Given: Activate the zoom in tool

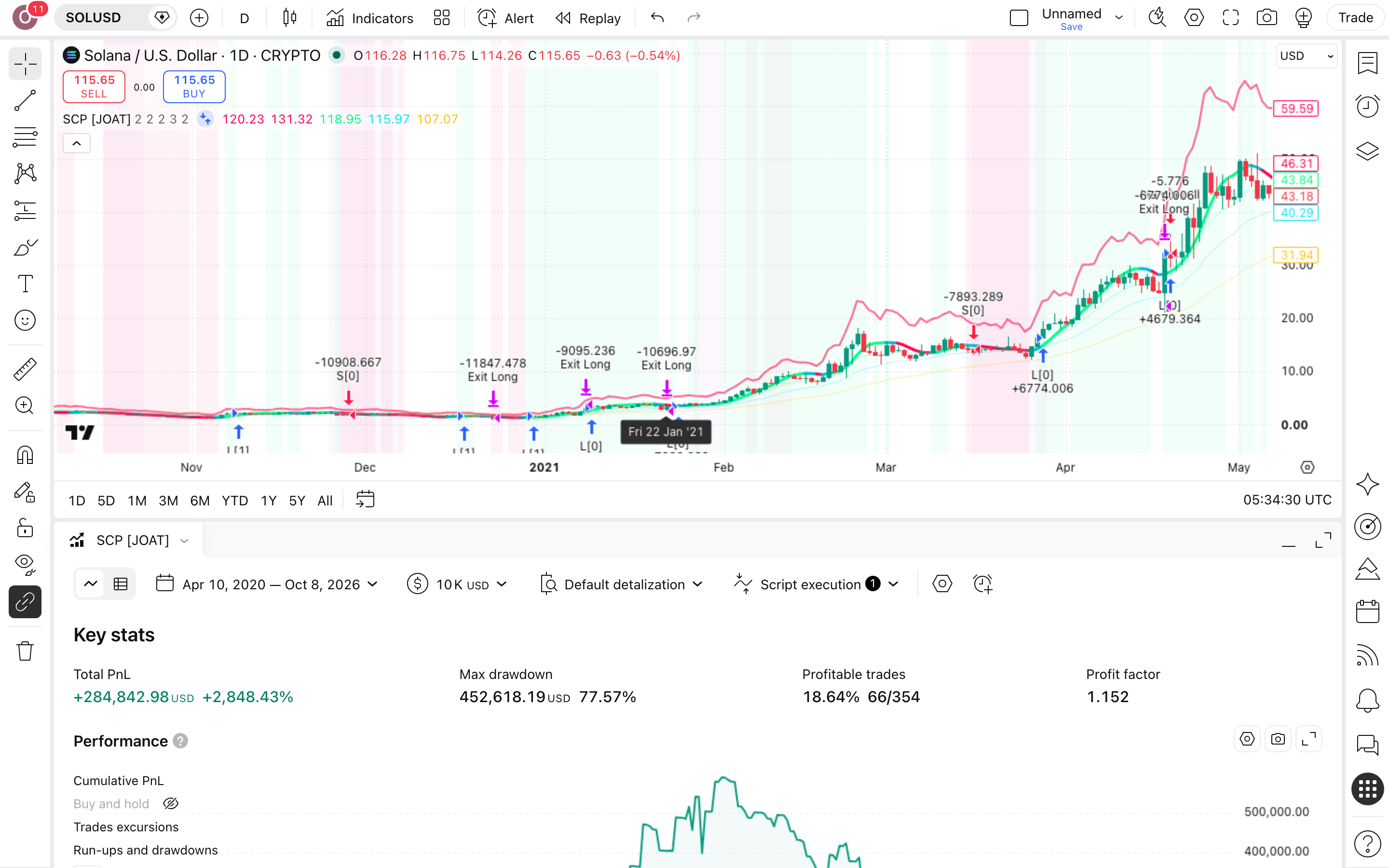Looking at the screenshot, I should (x=25, y=406).
